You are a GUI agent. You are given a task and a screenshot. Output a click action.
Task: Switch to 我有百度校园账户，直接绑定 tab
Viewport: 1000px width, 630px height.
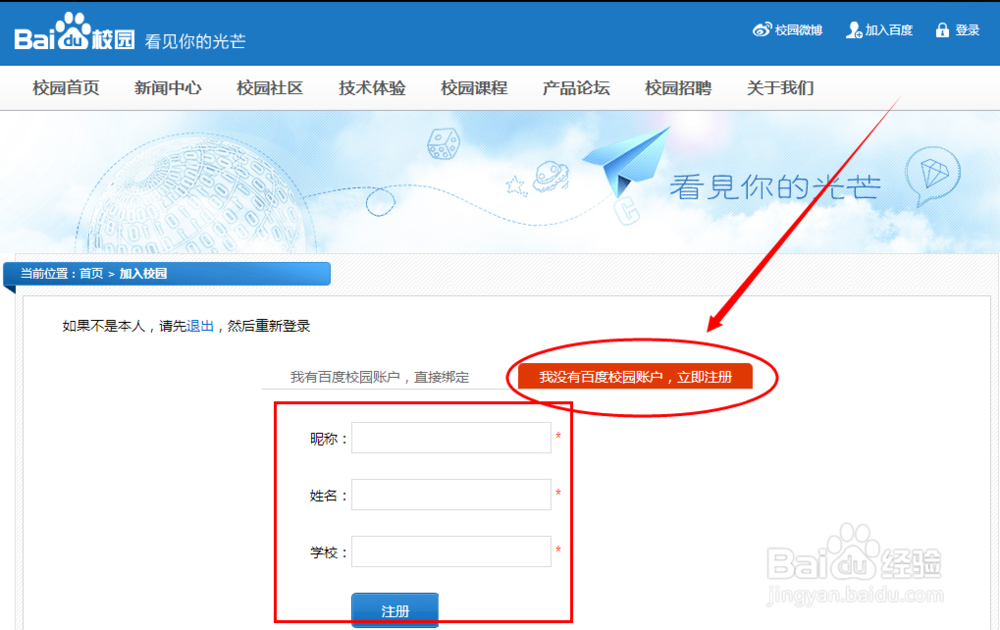coord(379,377)
